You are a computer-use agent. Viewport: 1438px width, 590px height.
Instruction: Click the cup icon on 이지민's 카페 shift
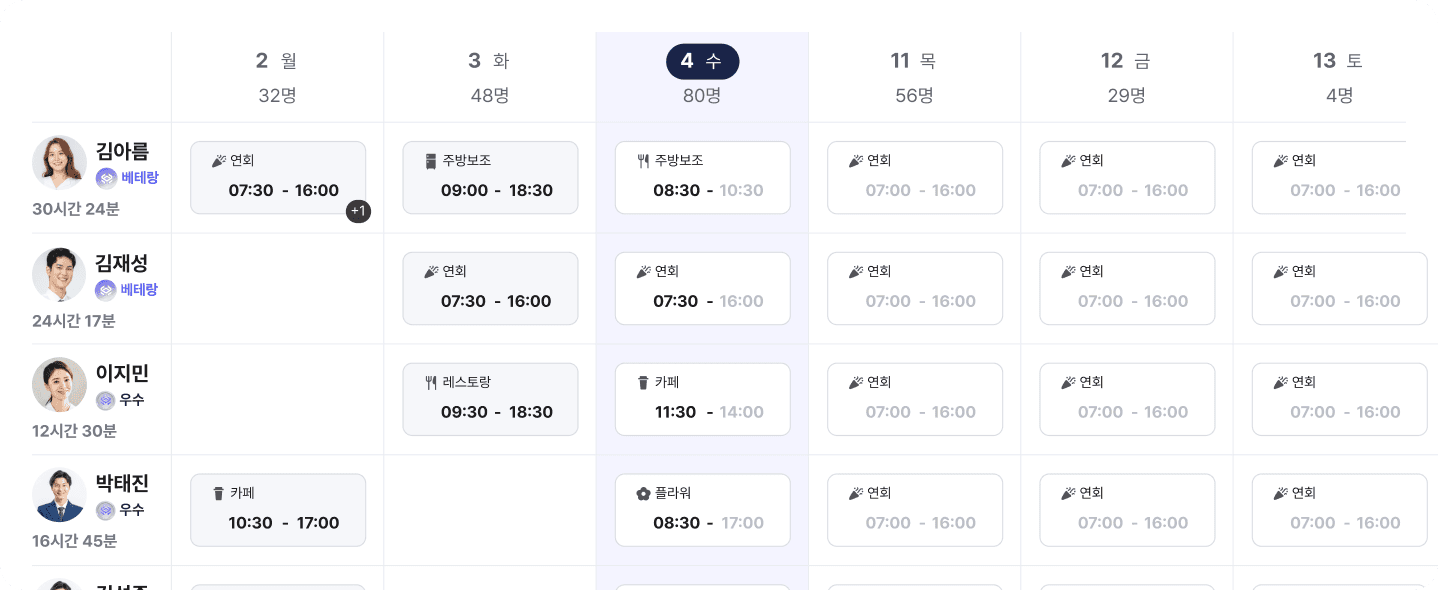[x=643, y=383]
